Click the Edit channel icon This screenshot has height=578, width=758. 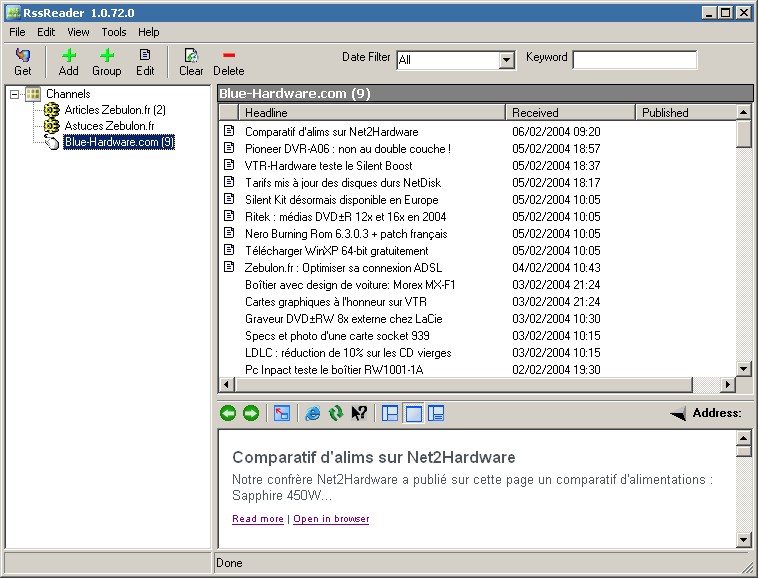click(145, 55)
